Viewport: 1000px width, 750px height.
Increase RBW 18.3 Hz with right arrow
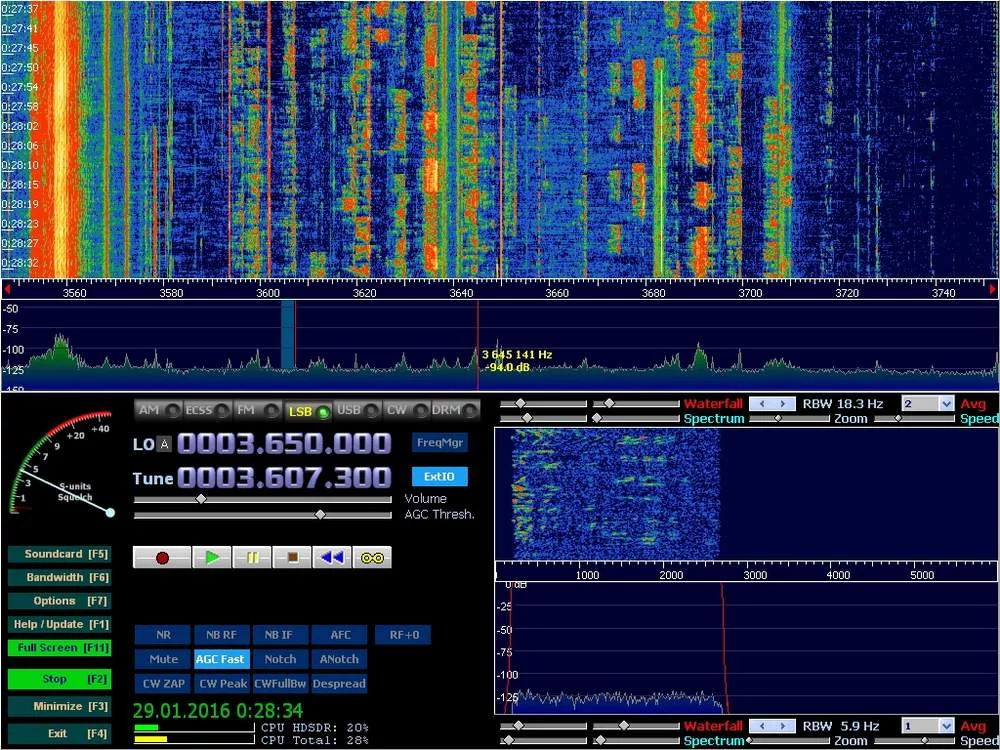point(784,404)
